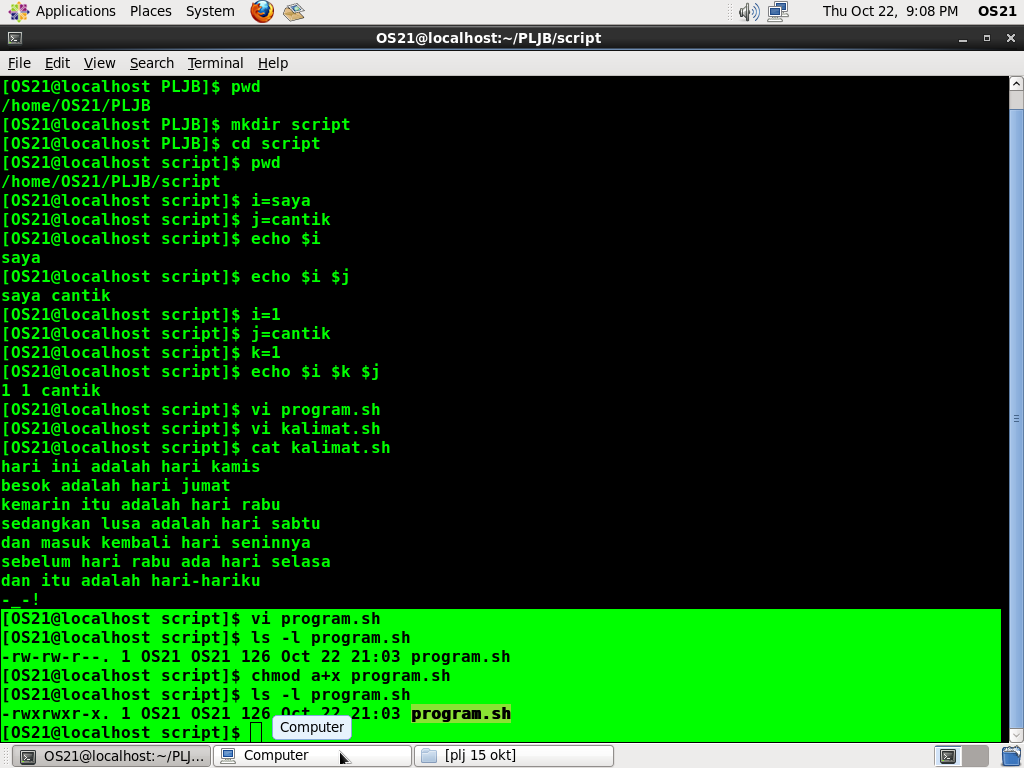Click the terminal cursor at prompt
The width and height of the screenshot is (1024, 768).
pos(256,733)
